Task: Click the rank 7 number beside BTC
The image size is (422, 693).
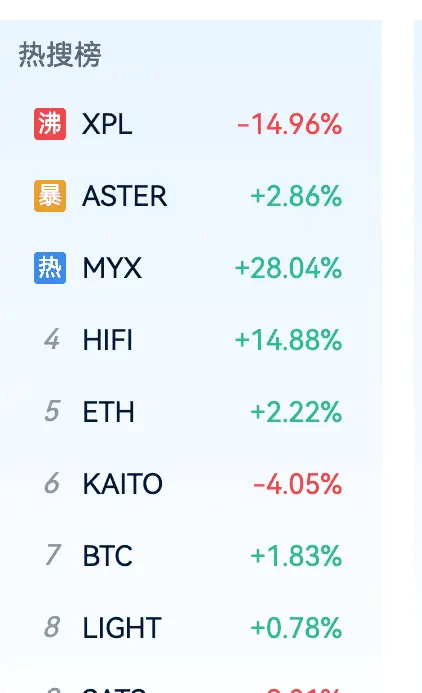Action: click(x=53, y=555)
